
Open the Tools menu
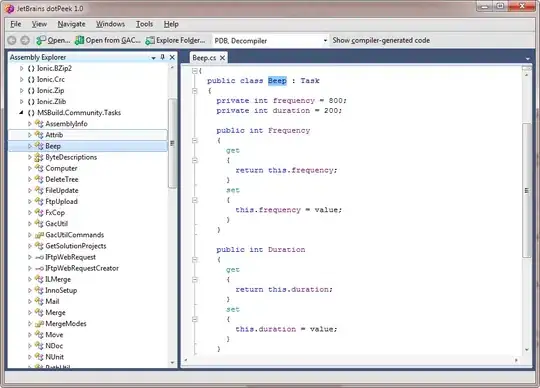click(x=144, y=24)
